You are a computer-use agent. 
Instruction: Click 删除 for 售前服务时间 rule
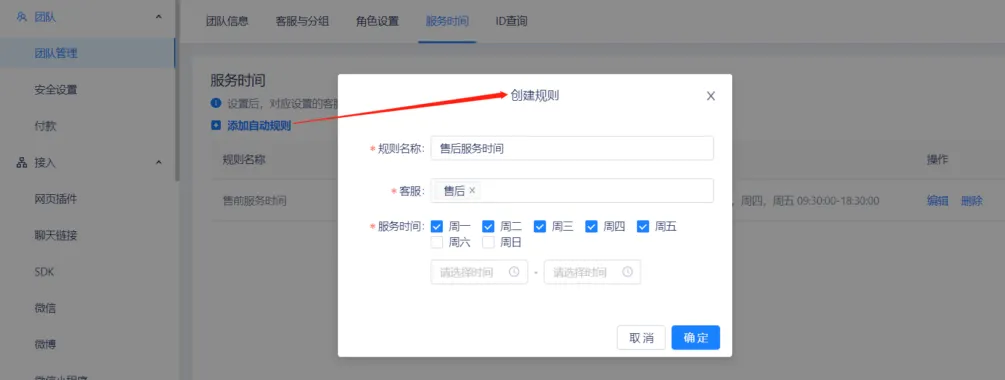point(972,201)
